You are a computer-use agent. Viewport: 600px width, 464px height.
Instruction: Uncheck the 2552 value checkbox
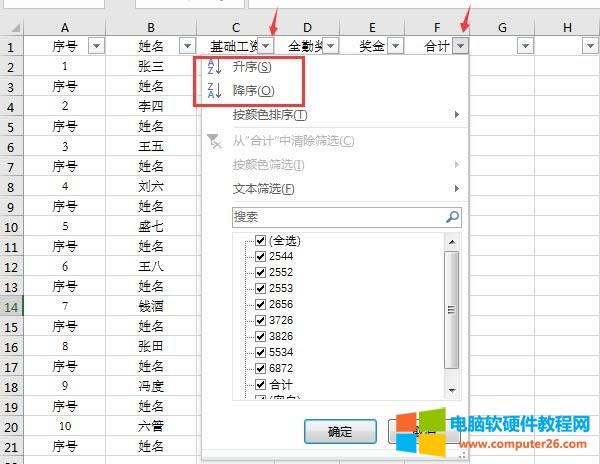261,272
